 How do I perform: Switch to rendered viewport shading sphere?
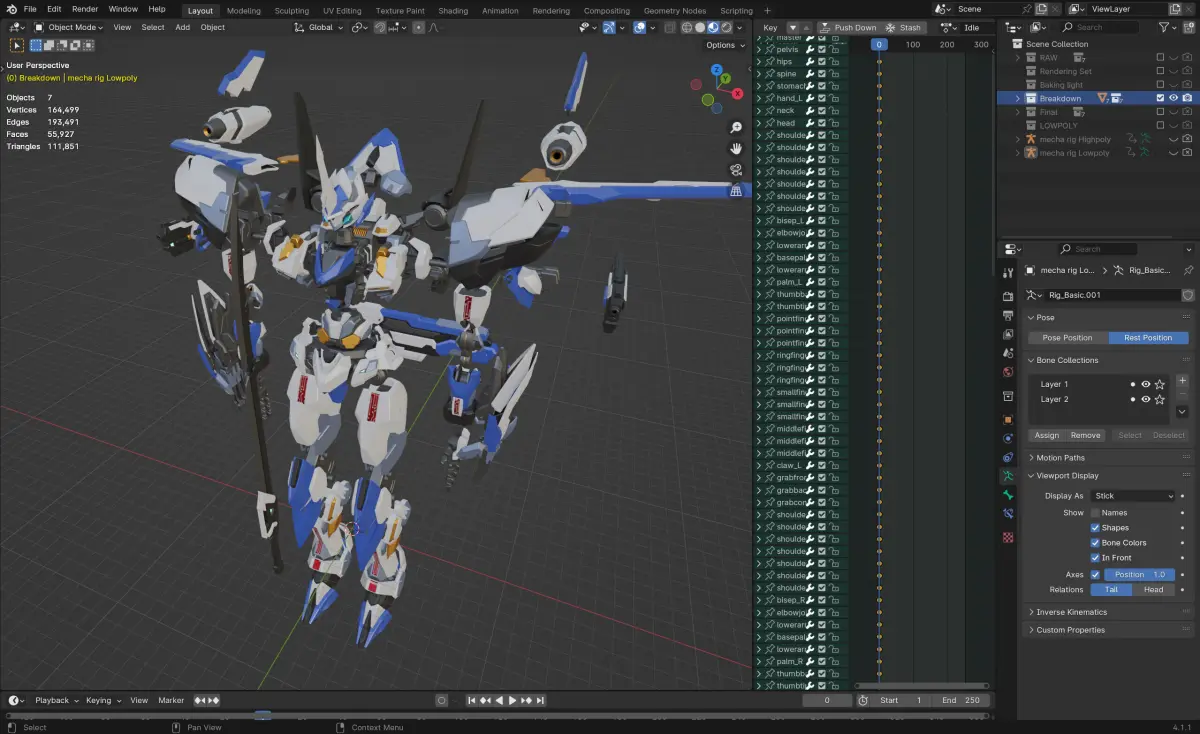pos(726,28)
